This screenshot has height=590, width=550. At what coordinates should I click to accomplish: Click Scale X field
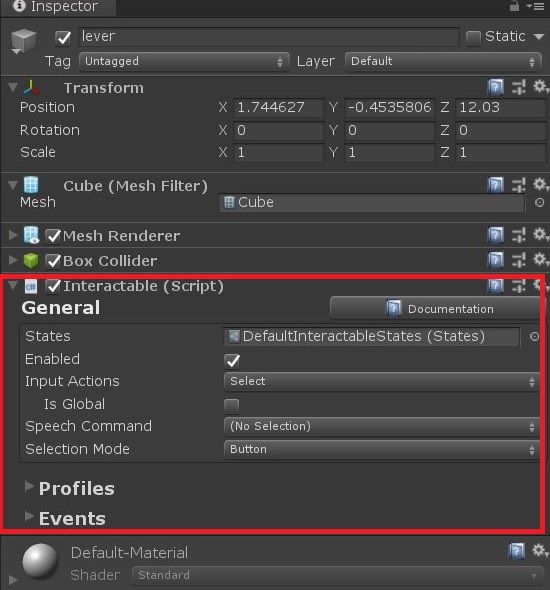pos(278,153)
